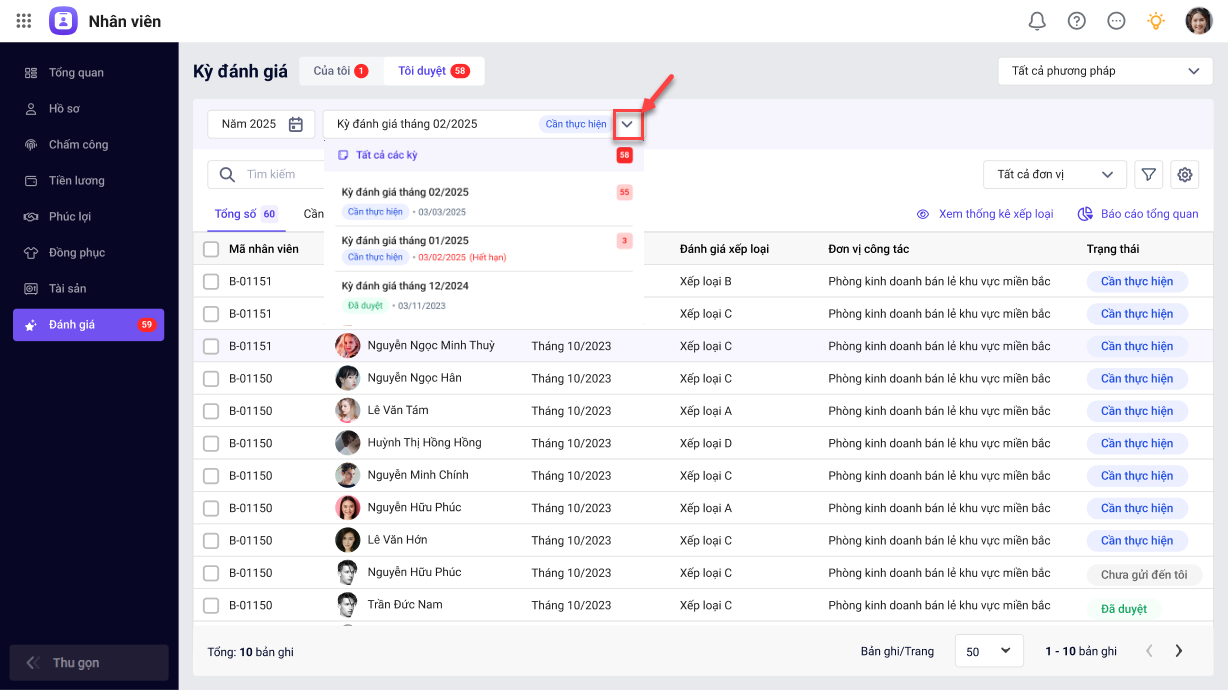This screenshot has height=690, width=1228.
Task: Tick checkbox for Huỳnh Thị Hồng Hồng row
Action: (211, 443)
